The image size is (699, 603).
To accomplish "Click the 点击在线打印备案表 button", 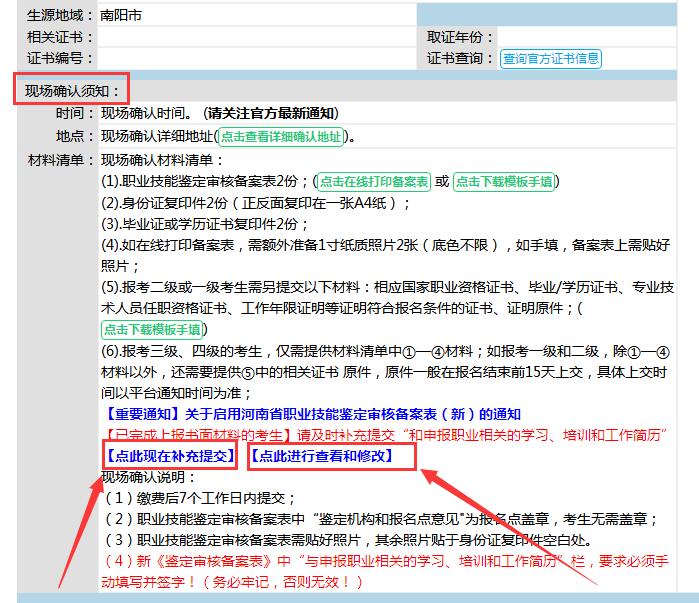I will pos(373,181).
